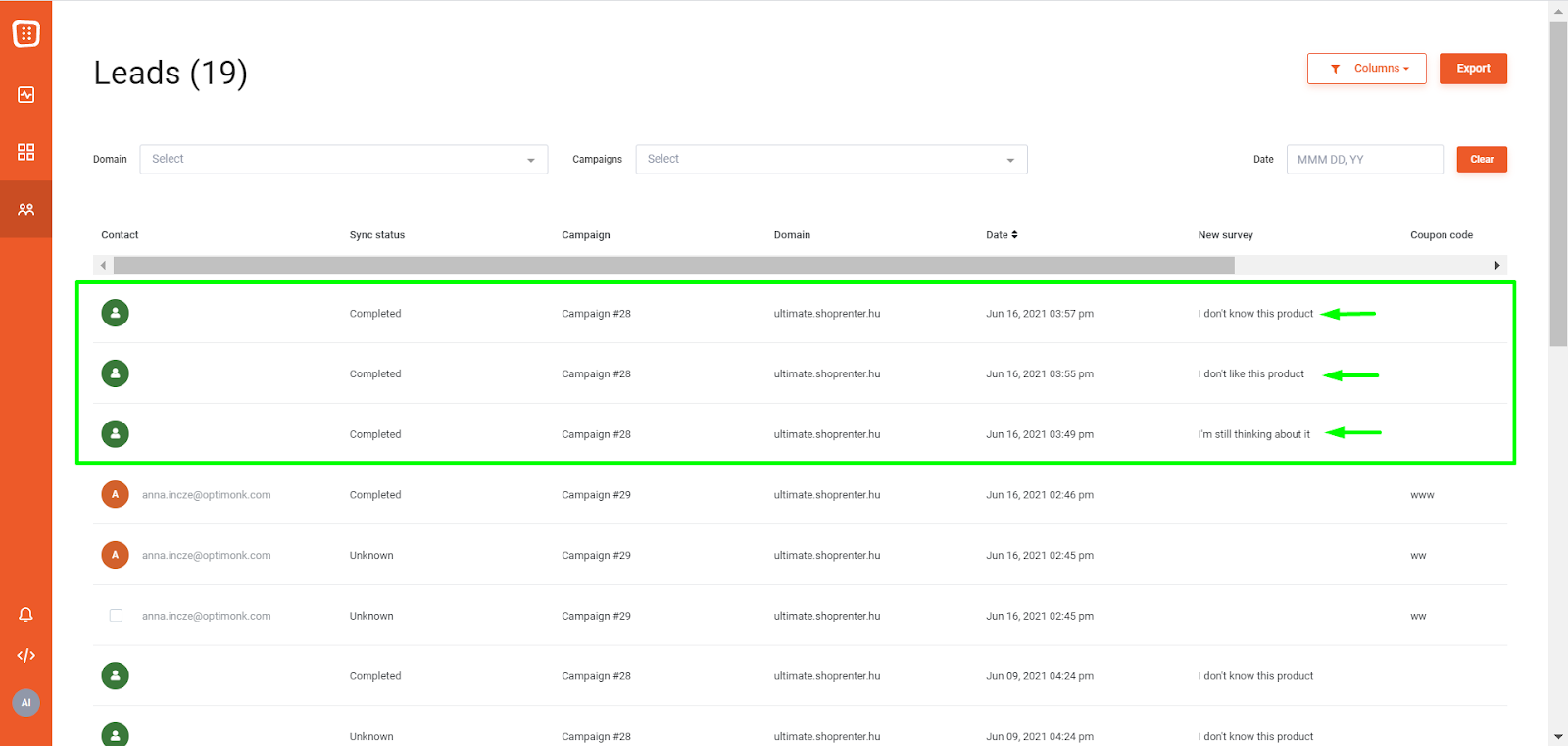Screen dimensions: 1568x746
Task: Click the Leads (19) page heading
Action: coord(171,73)
